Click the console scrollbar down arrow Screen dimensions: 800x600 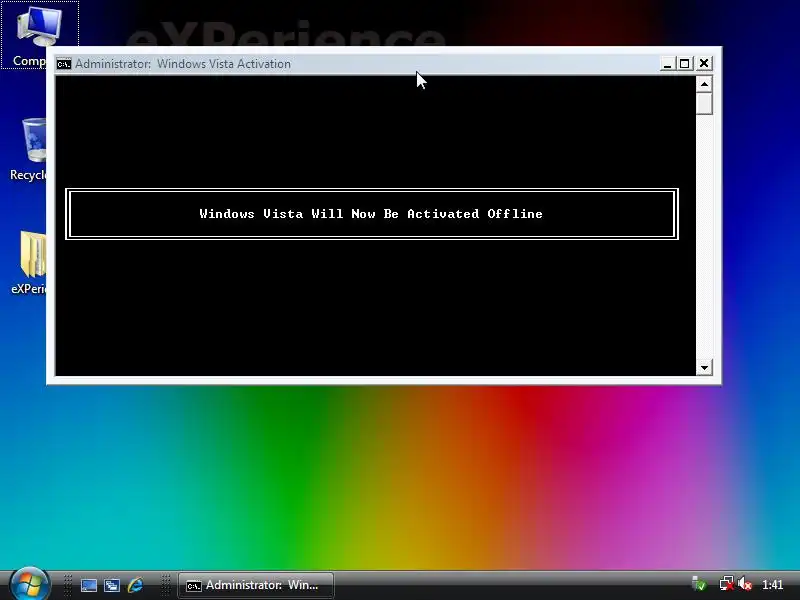[705, 367]
